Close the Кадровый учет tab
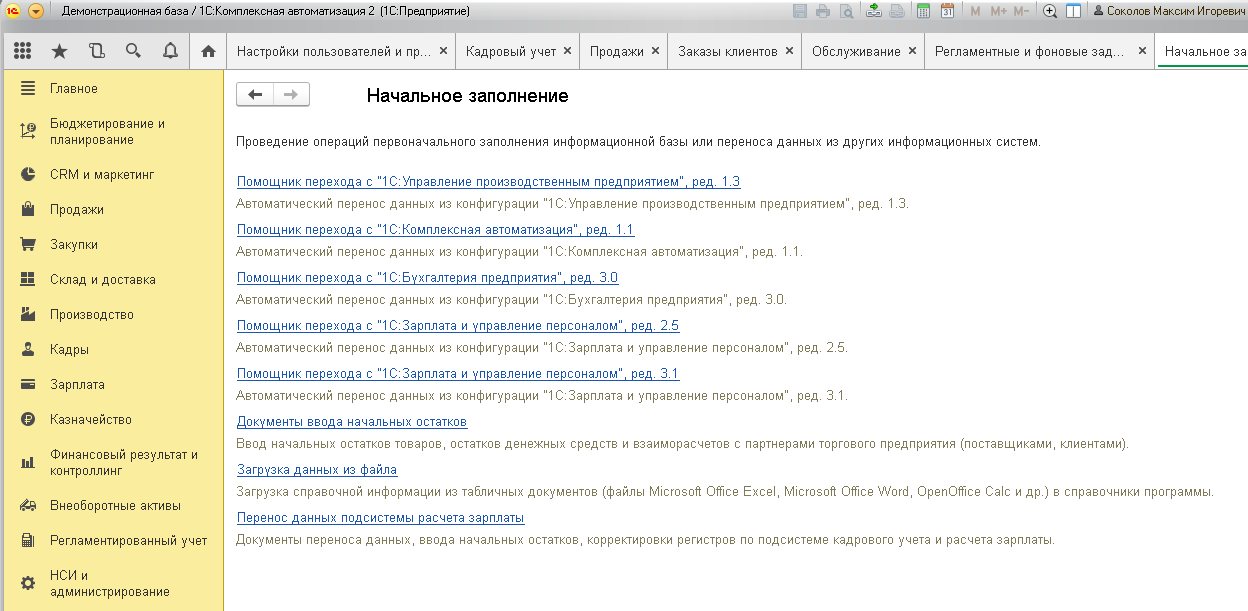The image size is (1248, 611). point(568,51)
